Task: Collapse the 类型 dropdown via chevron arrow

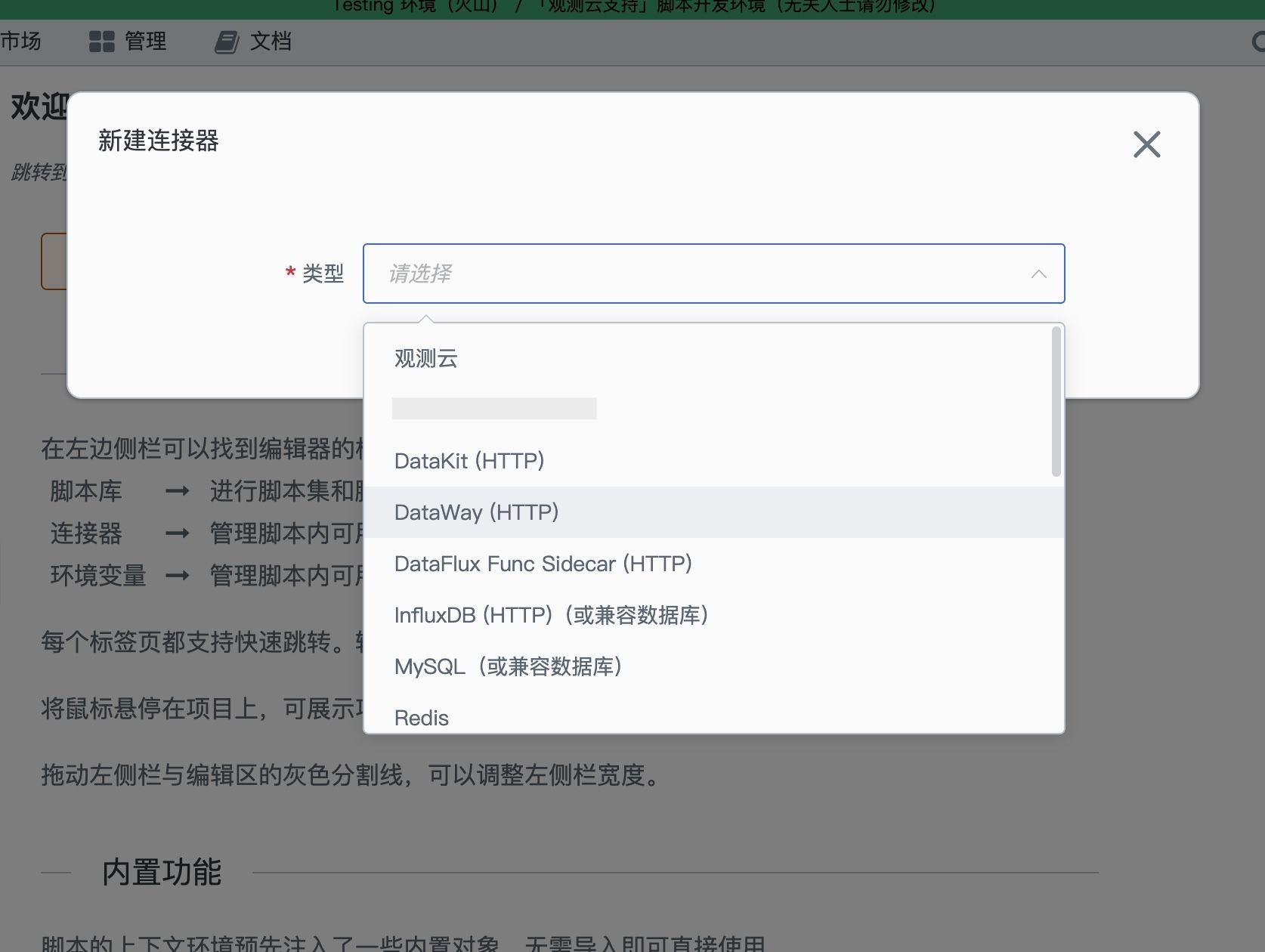Action: 1039,274
